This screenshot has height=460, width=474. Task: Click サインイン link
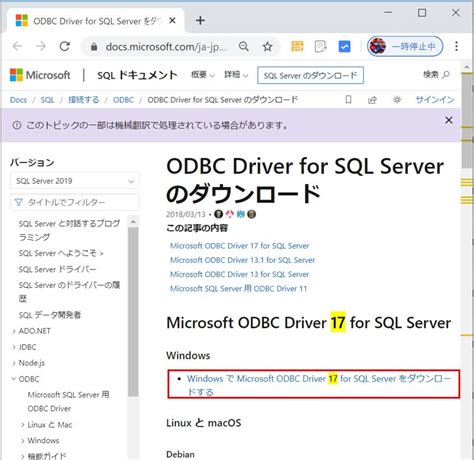pyautogui.click(x=435, y=100)
